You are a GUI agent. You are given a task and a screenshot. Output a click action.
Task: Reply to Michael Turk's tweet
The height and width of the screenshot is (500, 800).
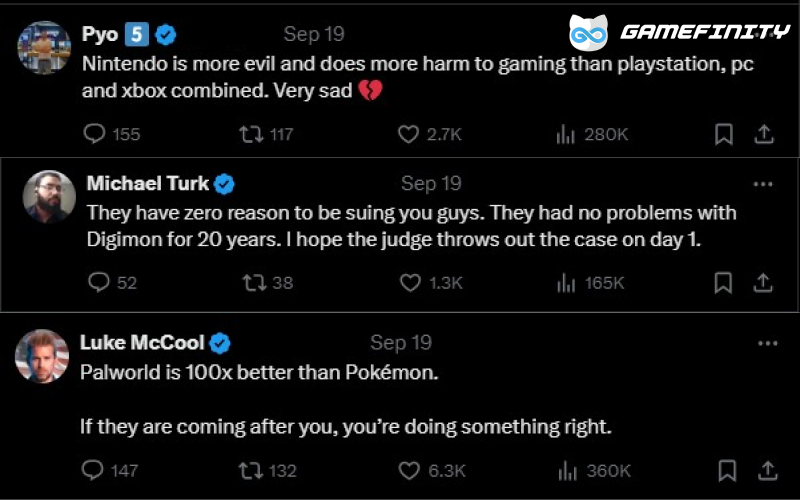[98, 283]
